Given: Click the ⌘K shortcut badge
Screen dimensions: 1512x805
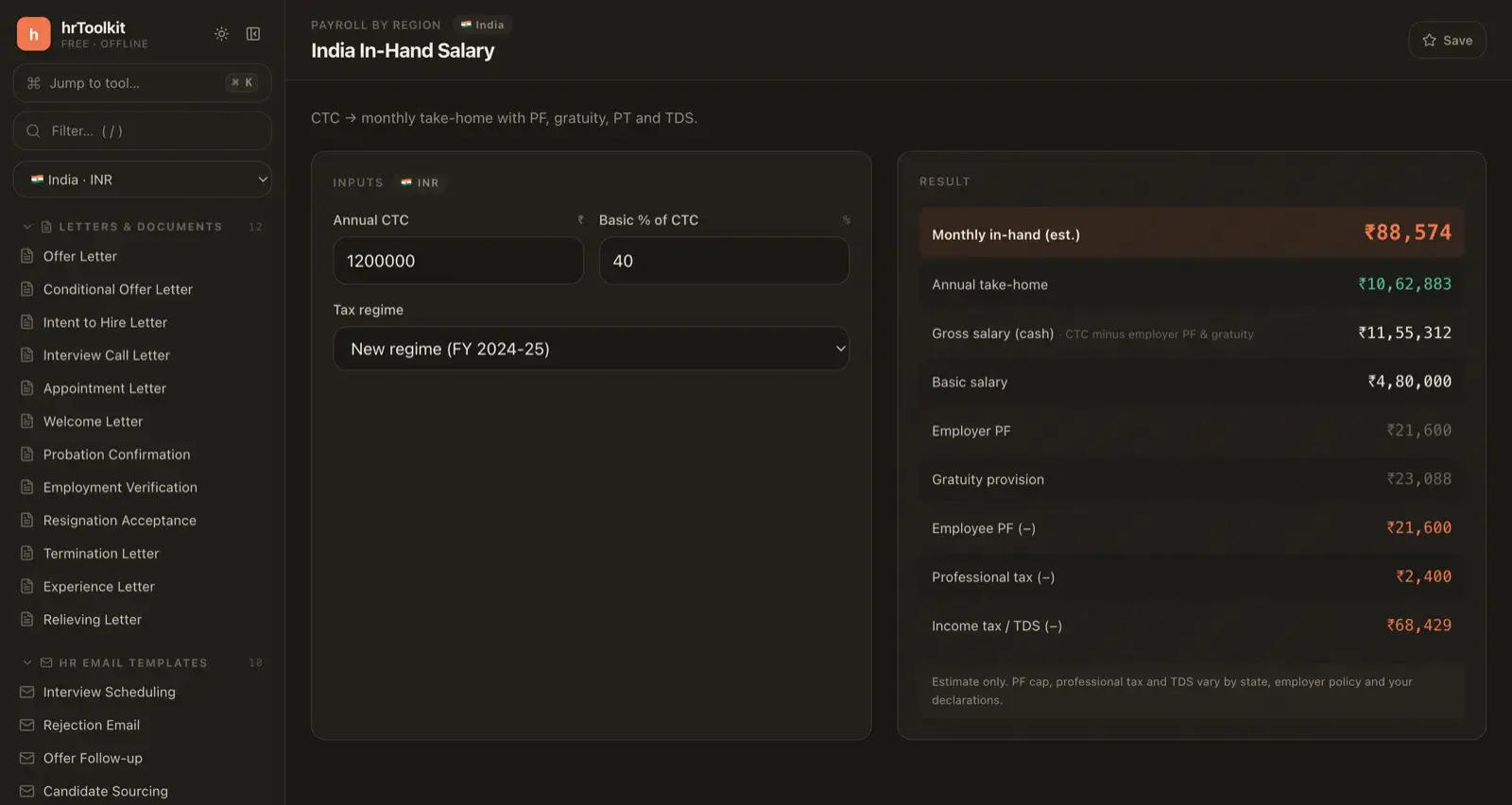Looking at the screenshot, I should tap(242, 83).
